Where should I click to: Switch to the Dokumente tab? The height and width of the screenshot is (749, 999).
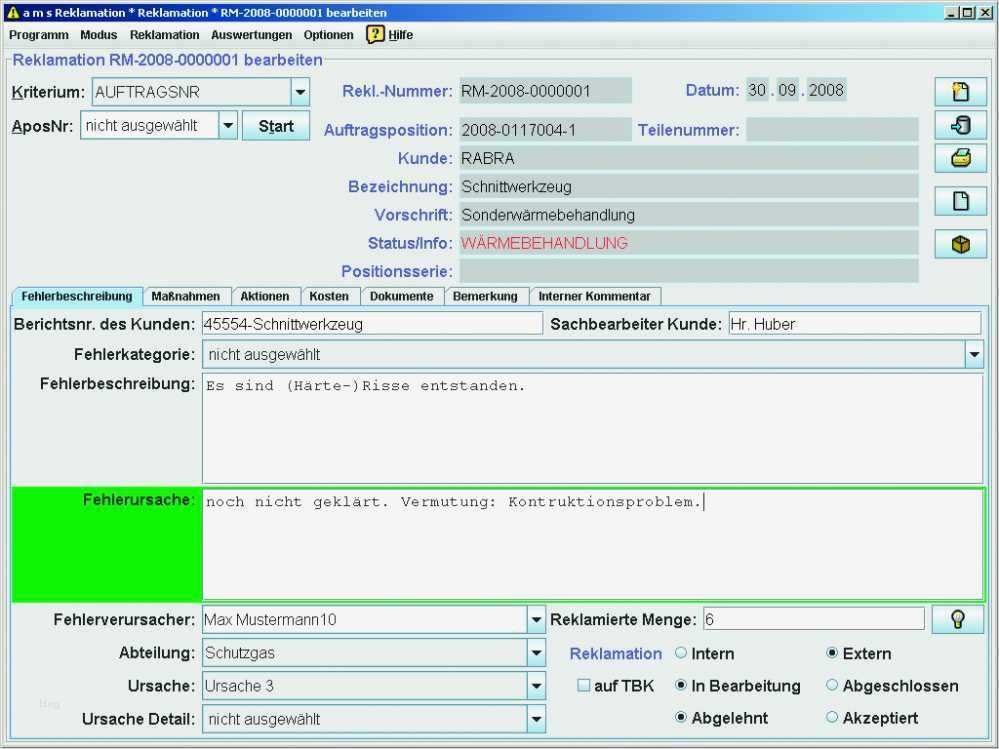click(x=401, y=296)
